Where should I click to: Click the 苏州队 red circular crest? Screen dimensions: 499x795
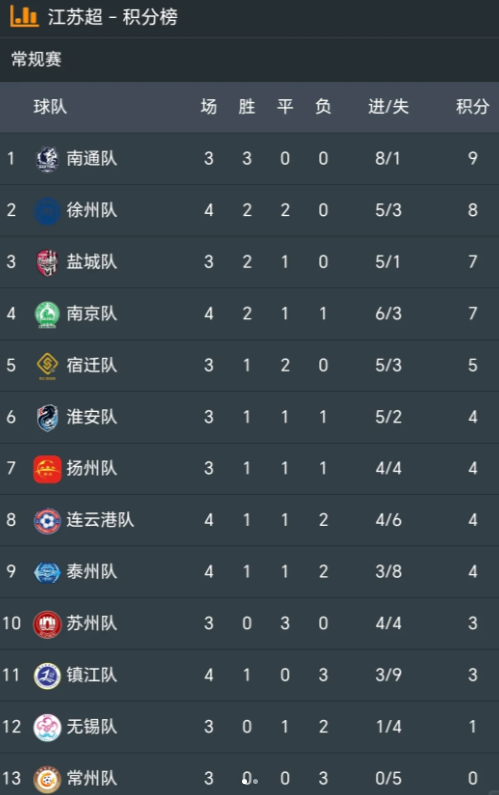click(x=47, y=624)
